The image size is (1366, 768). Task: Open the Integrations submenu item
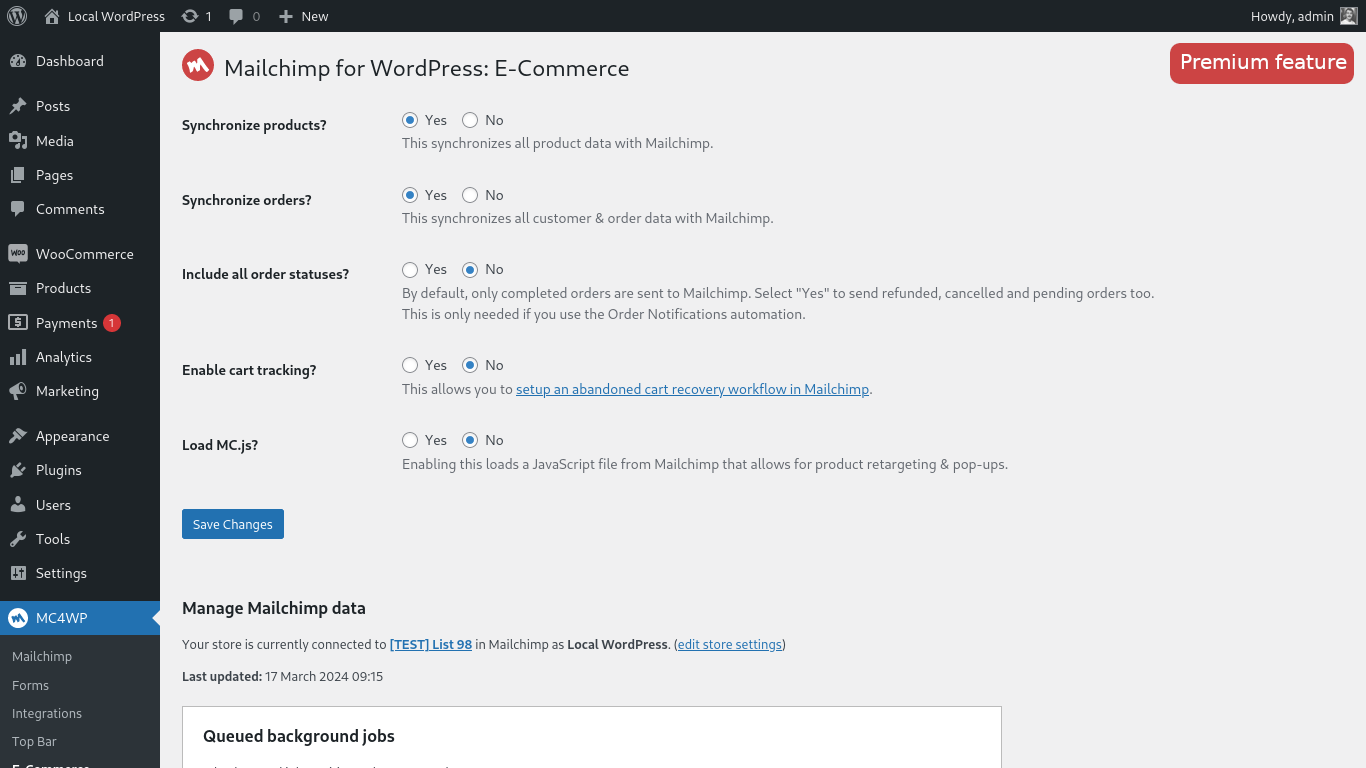[x=47, y=713]
